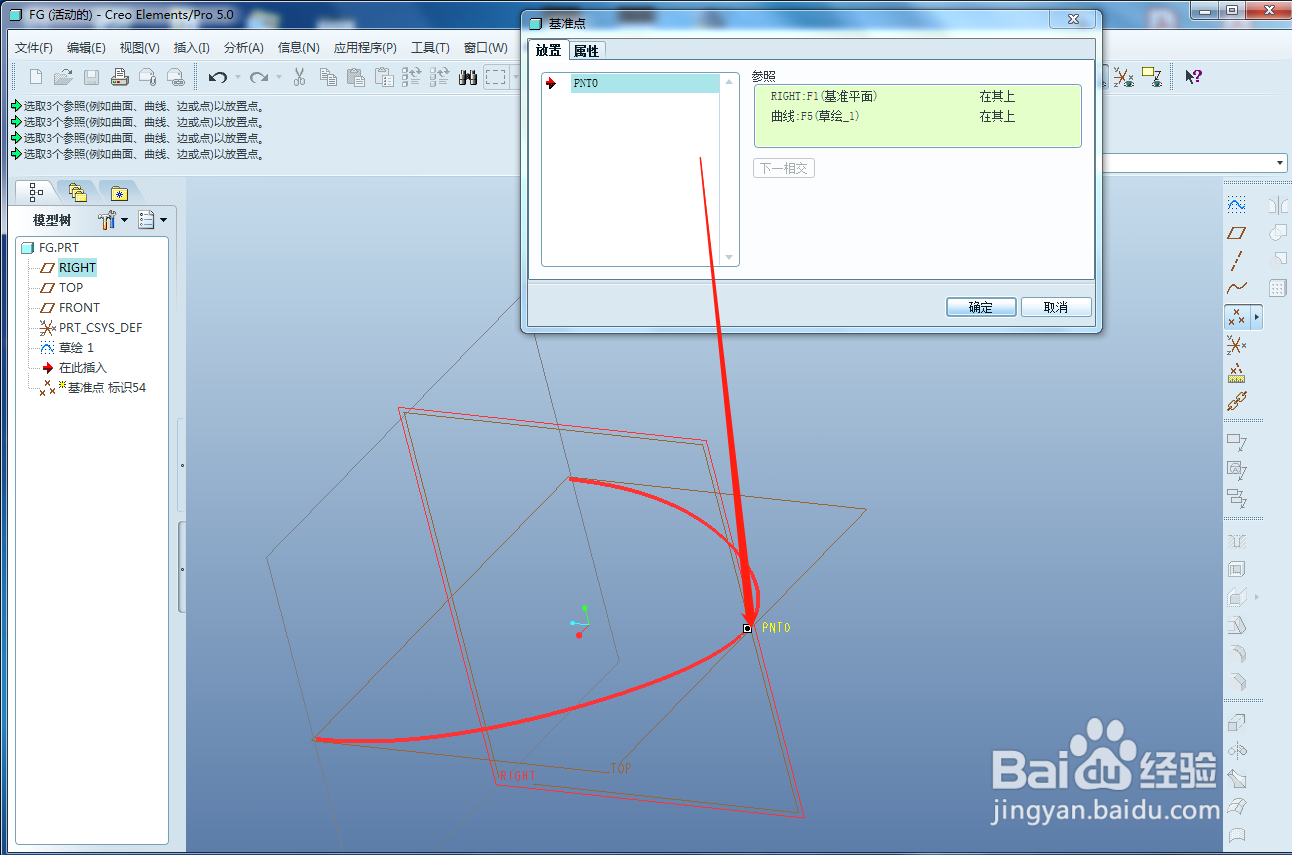Screen dimensions: 1292x855
Task: Select the RIGHT:F1(基准平面) reference row
Action: coord(917,96)
